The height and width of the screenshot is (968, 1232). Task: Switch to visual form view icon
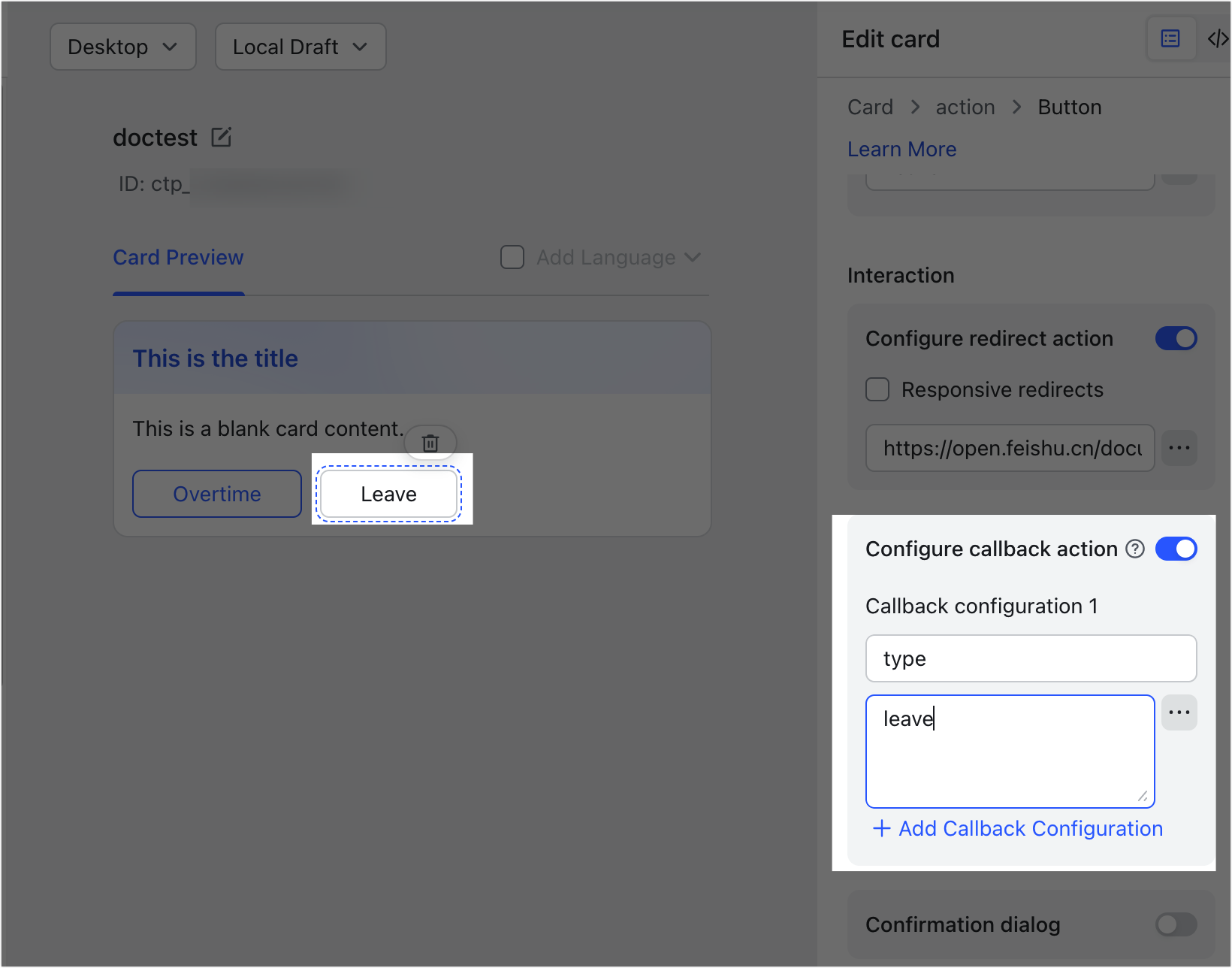[x=1170, y=38]
